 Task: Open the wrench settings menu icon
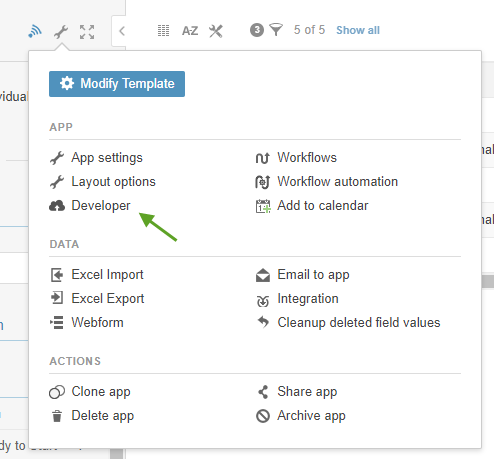(x=61, y=32)
